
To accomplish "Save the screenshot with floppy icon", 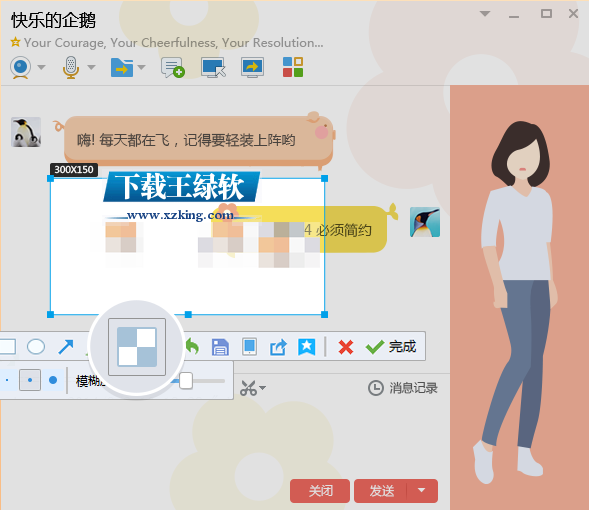I will tap(220, 347).
